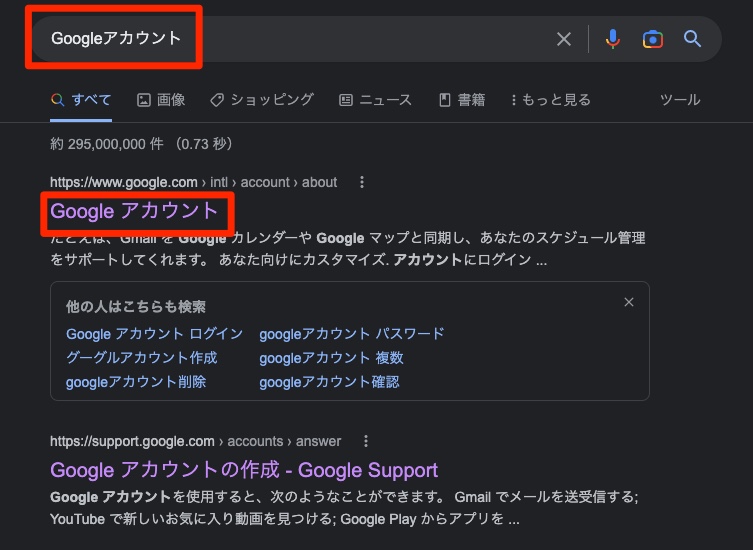Click the snippet line をサポートしてくれます
This screenshot has width=753, height=550.
click(299, 260)
